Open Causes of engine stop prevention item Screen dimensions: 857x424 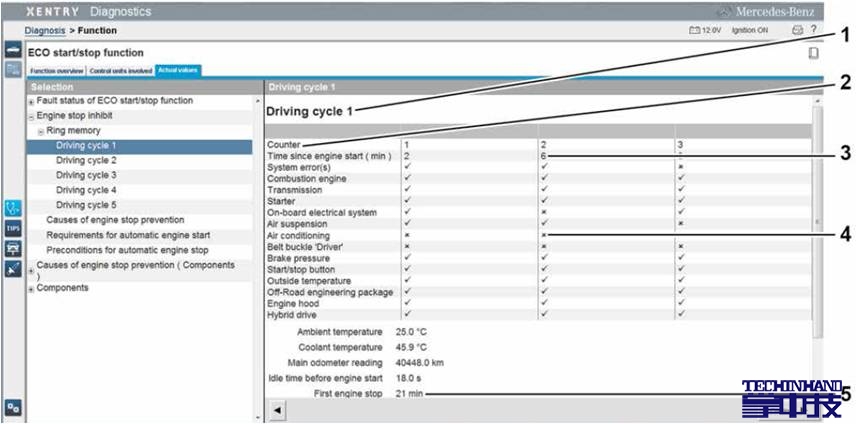click(x=115, y=220)
